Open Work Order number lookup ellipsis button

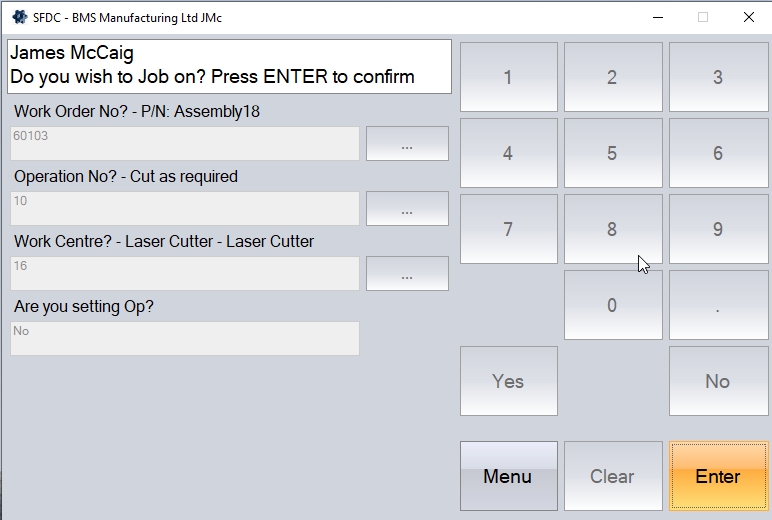407,144
